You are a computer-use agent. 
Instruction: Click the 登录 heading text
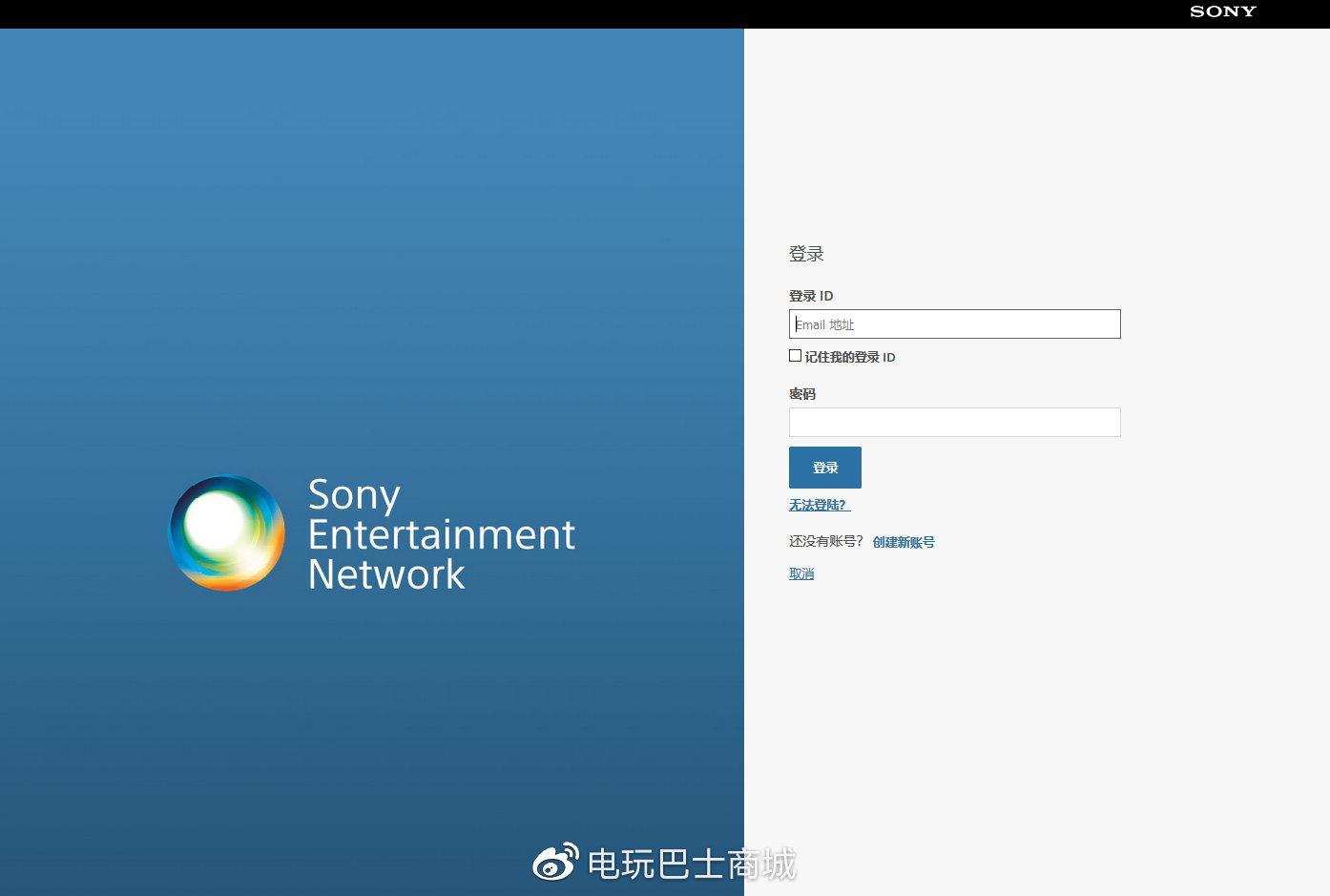(806, 254)
